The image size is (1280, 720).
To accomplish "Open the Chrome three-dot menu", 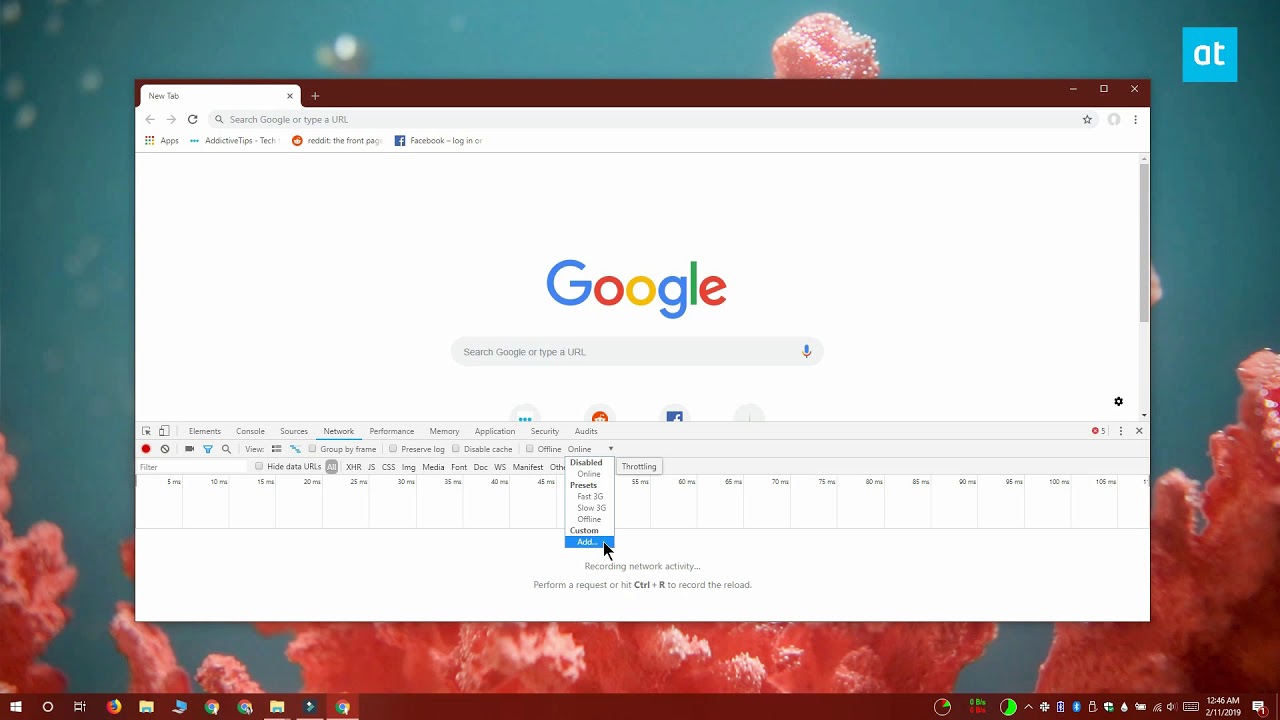I will point(1135,119).
